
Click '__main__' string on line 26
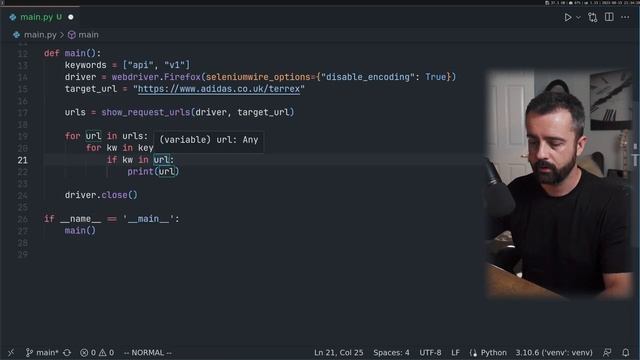pos(148,219)
